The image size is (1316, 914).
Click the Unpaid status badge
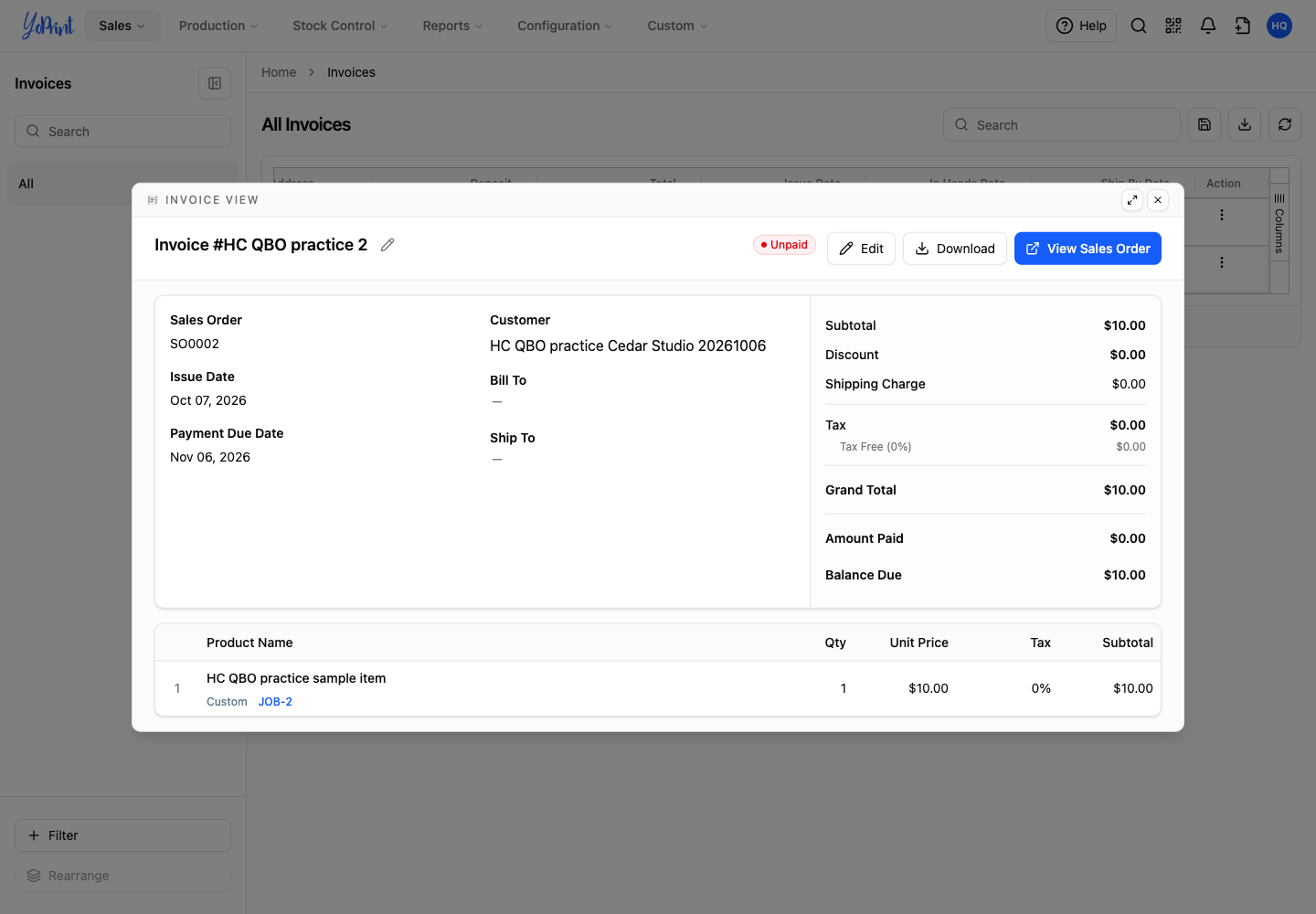pos(784,245)
